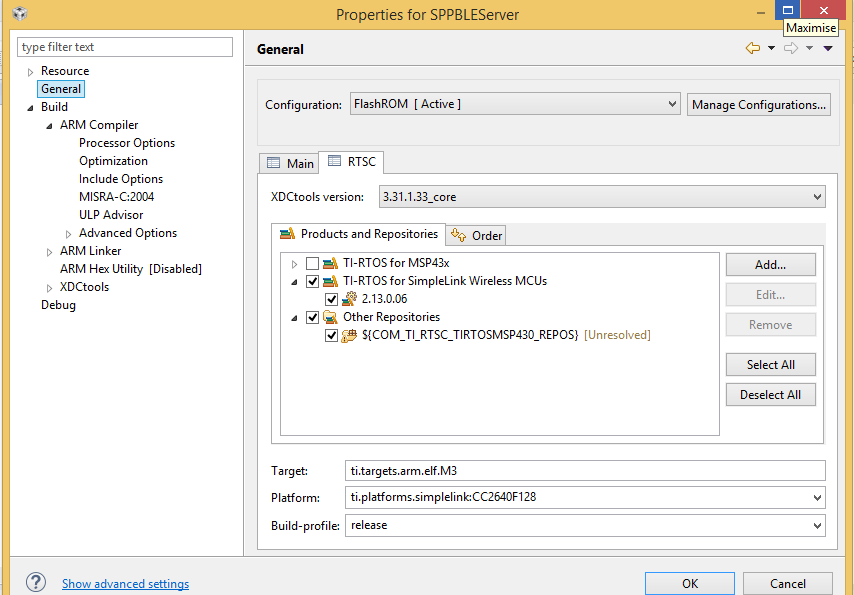
Task: Uncheck the COM_TI_RTSC_TIRTOSMSP430_REPOS checkbox
Action: point(331,335)
